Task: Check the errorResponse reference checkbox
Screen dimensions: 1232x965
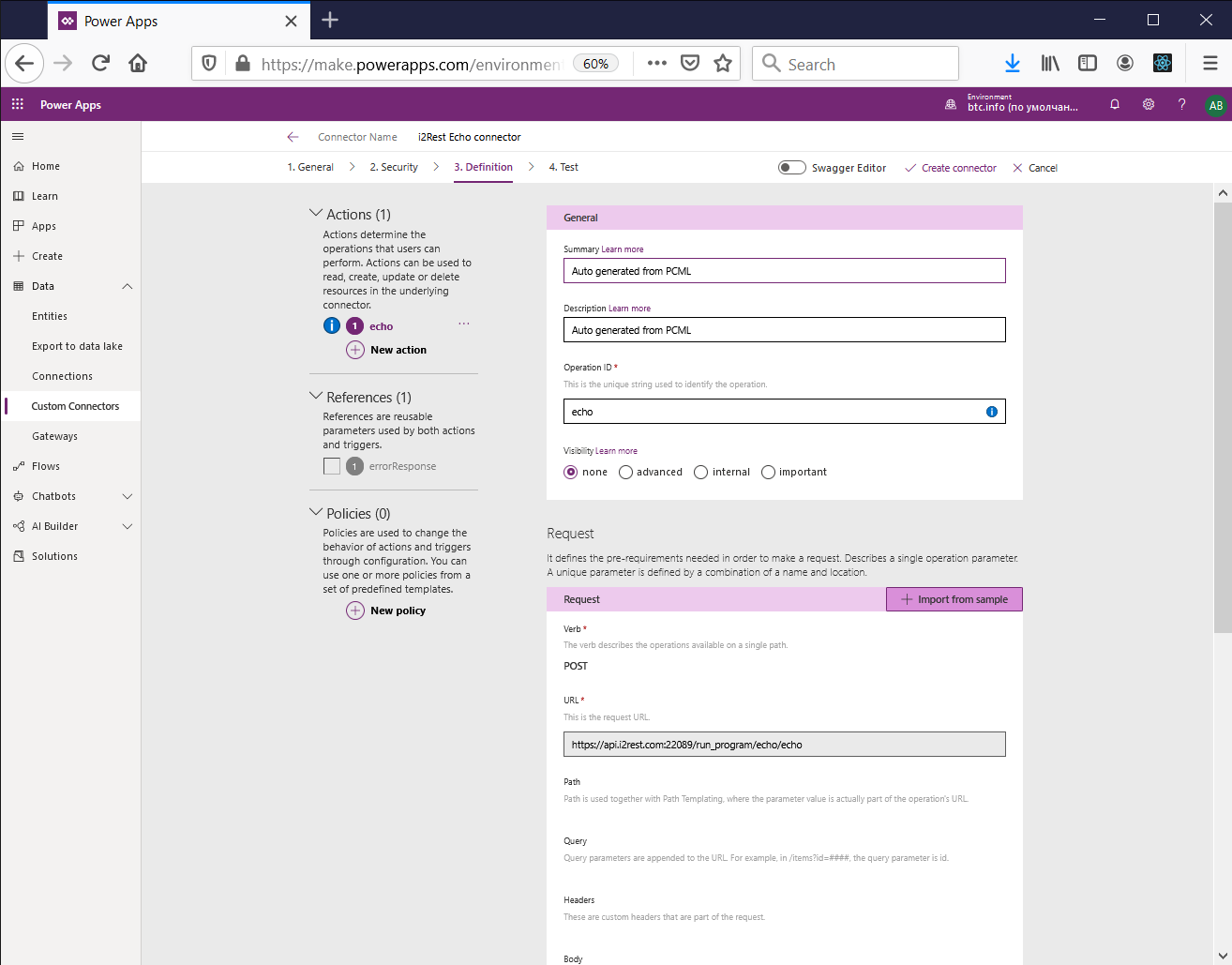Action: [332, 466]
